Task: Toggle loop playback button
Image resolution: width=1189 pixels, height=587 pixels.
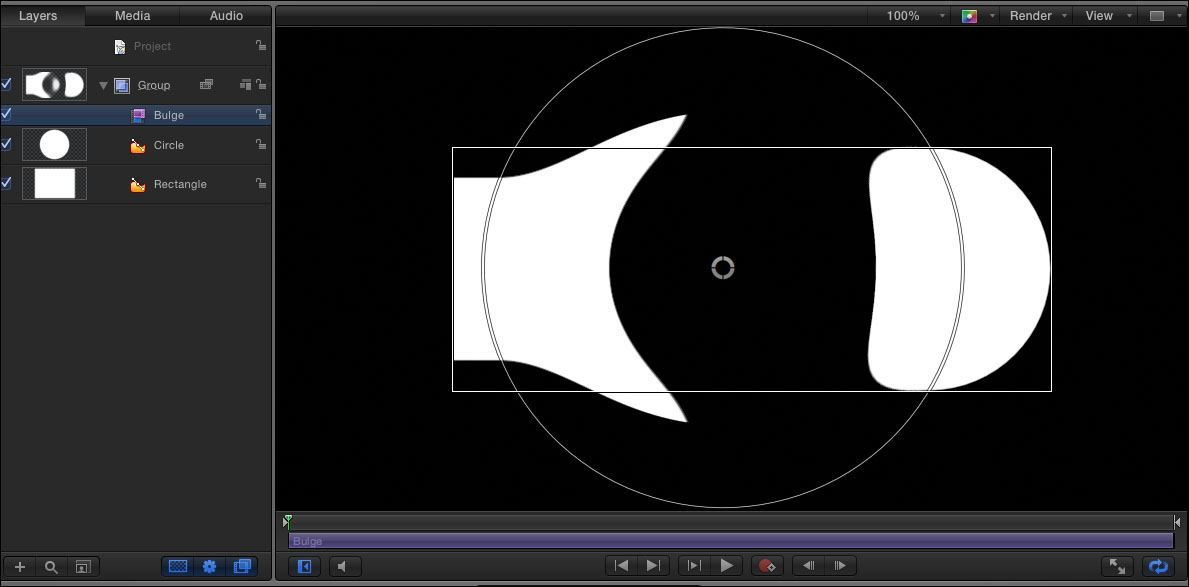Action: click(1158, 566)
